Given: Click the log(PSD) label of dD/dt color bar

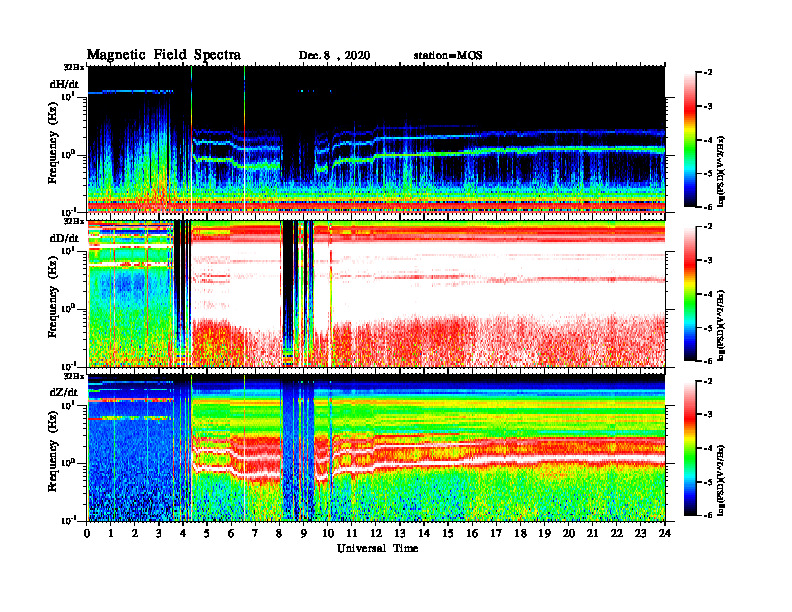Looking at the screenshot, I should pyautogui.click(x=721, y=325).
